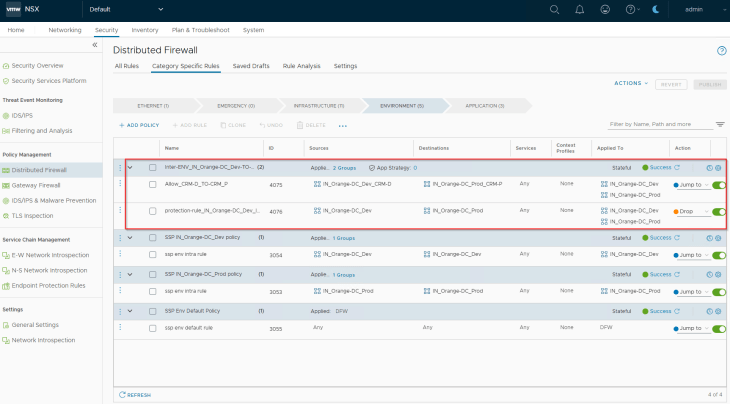Toggle off the ssp env default rule
Image resolution: width=730 pixels, height=404 pixels.
[x=718, y=328]
